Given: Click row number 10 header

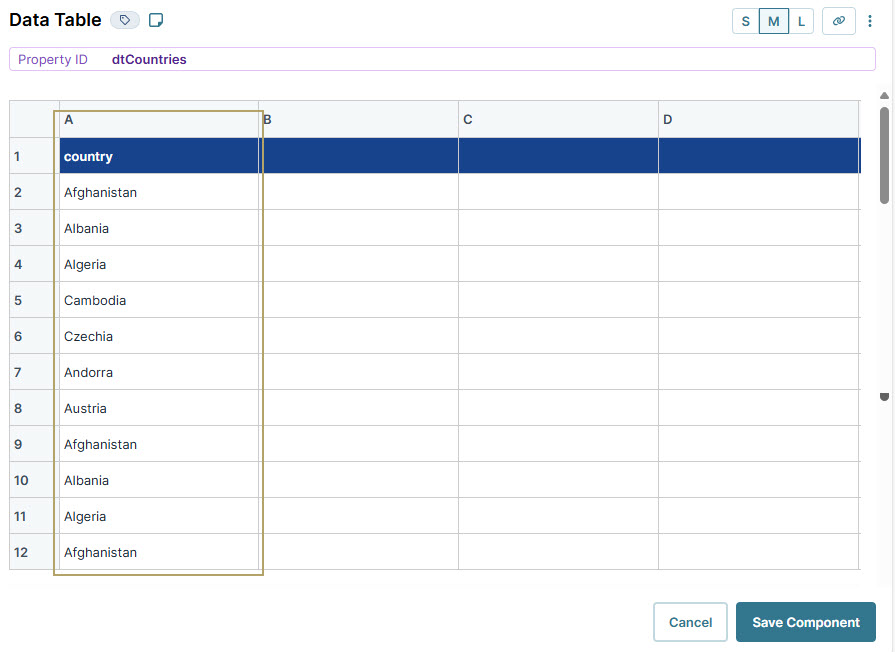Looking at the screenshot, I should (x=34, y=480).
